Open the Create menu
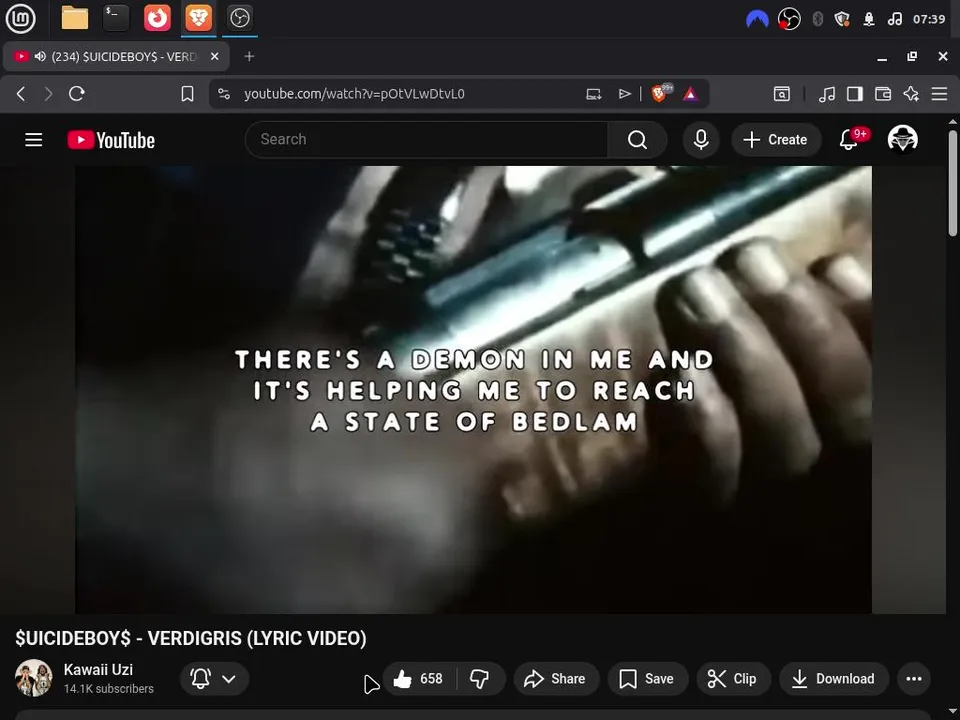This screenshot has height=720, width=960. coord(775,140)
